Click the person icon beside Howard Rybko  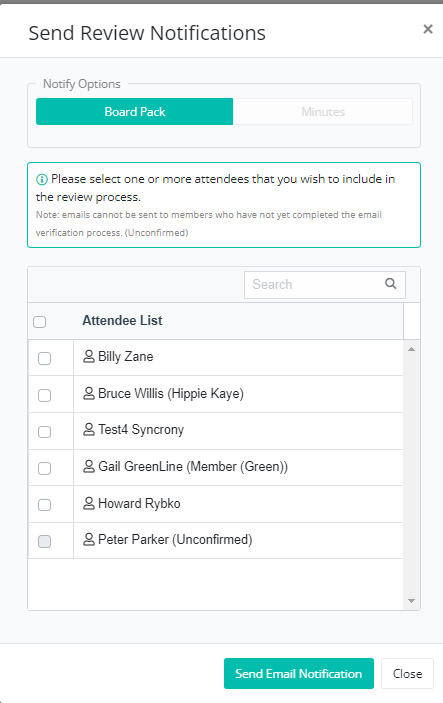(89, 503)
